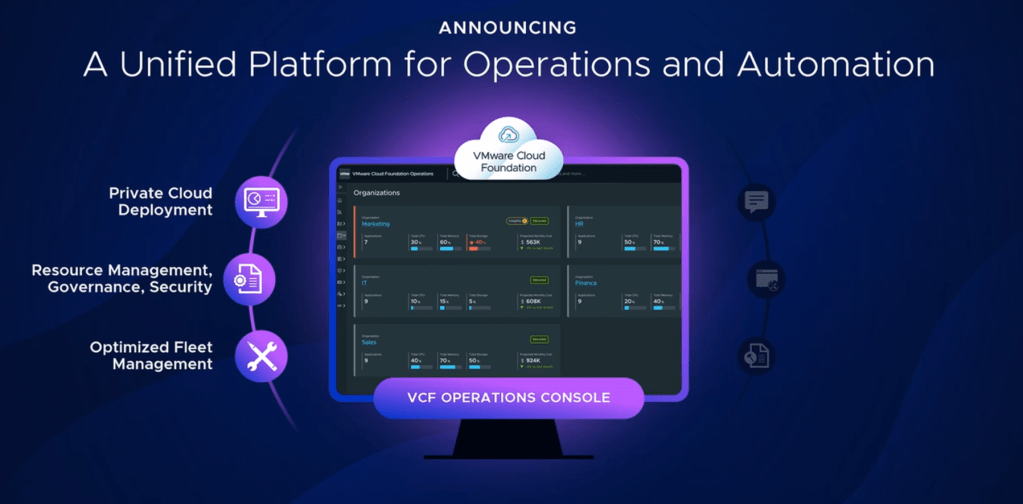Open the Marketing organization link
Viewport: 1023px width, 504px height.
click(376, 224)
